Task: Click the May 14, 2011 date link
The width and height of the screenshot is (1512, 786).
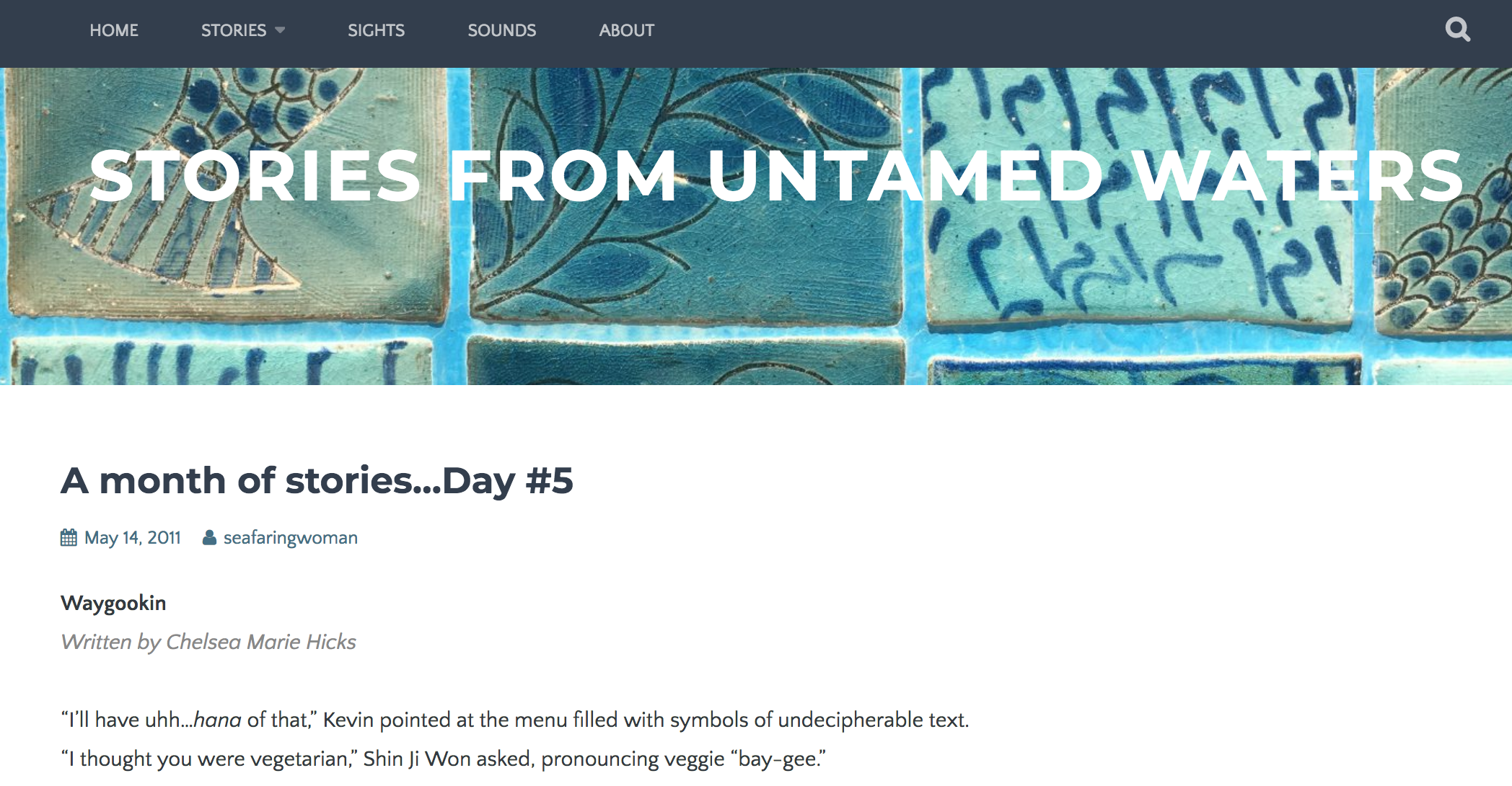Action: pyautogui.click(x=133, y=538)
